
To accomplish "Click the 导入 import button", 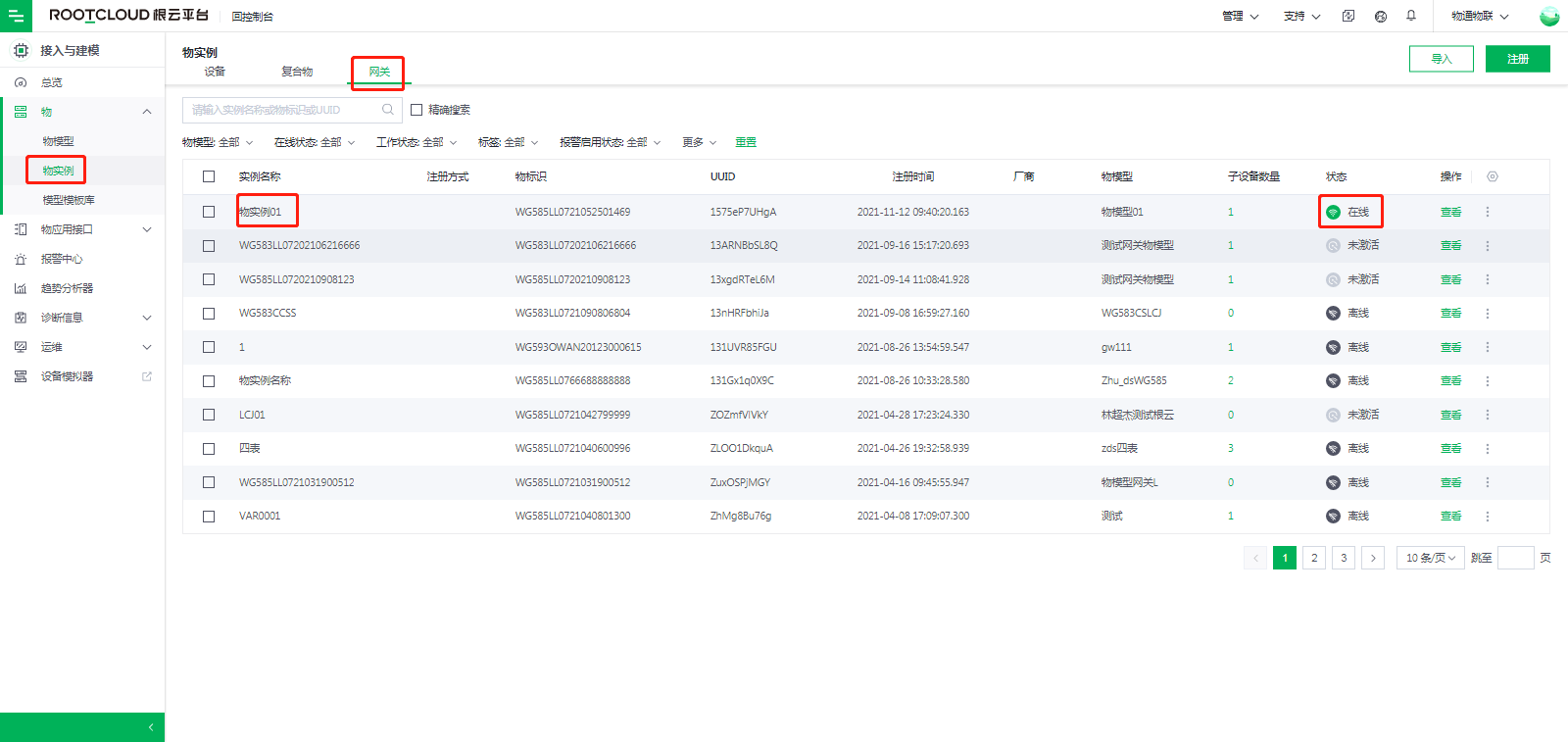I will coord(1442,59).
